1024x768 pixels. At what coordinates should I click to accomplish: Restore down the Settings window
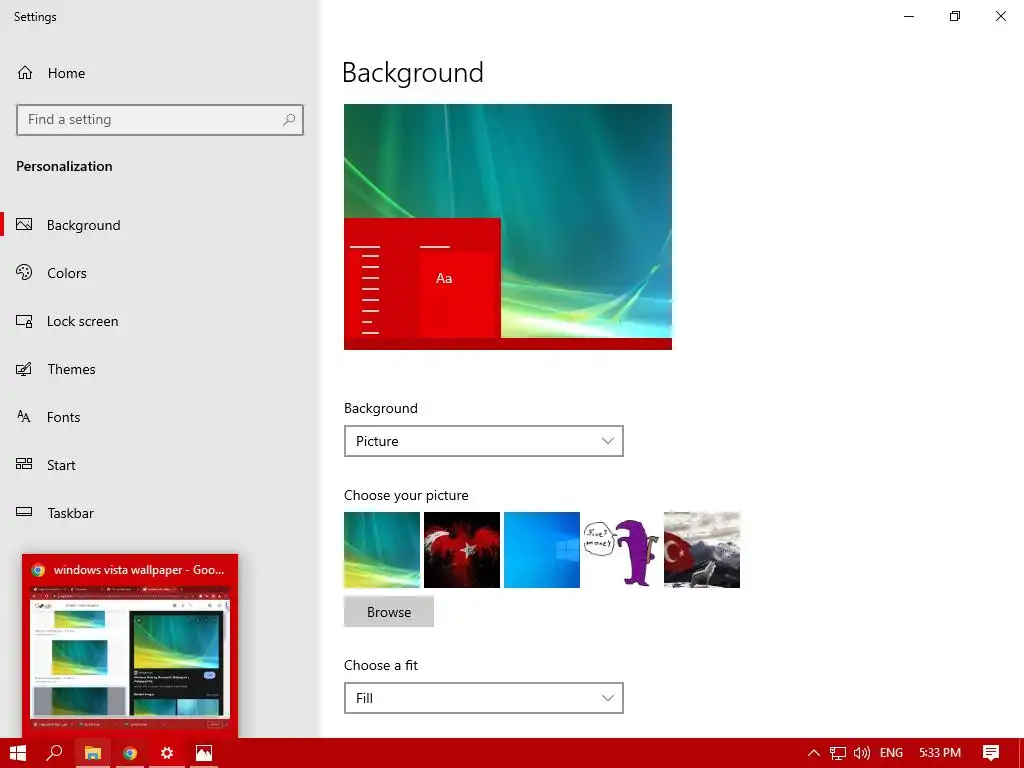pos(955,16)
